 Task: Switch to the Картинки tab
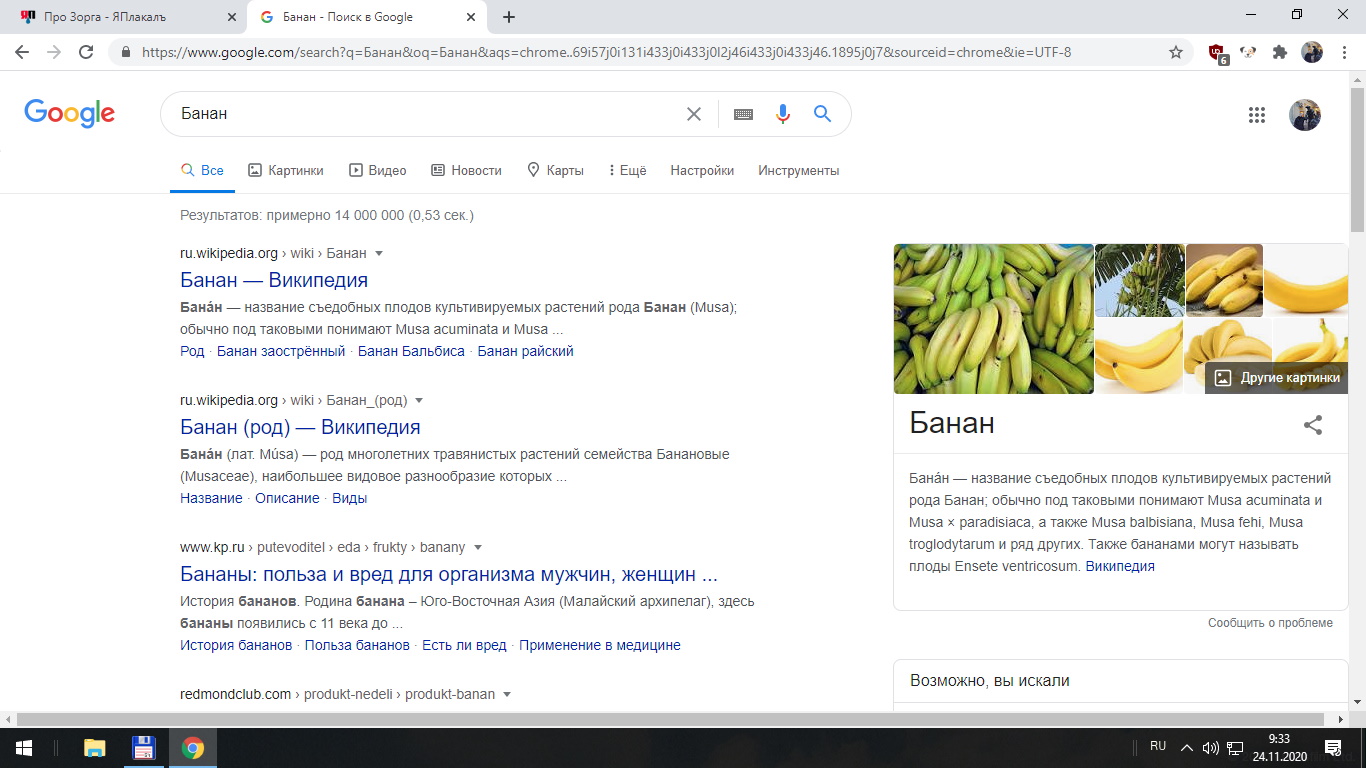point(286,171)
